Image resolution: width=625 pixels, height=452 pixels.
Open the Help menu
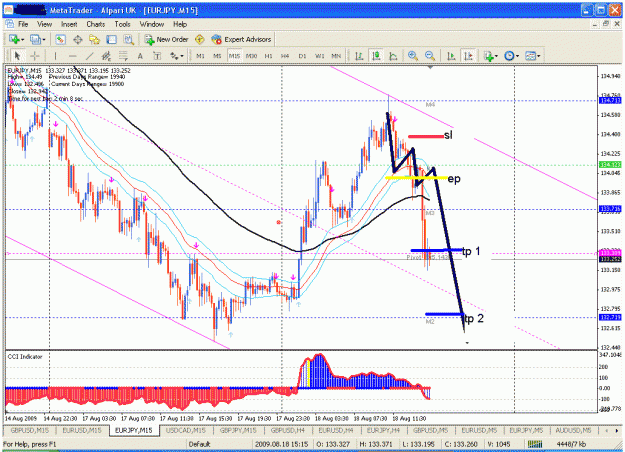pos(180,24)
